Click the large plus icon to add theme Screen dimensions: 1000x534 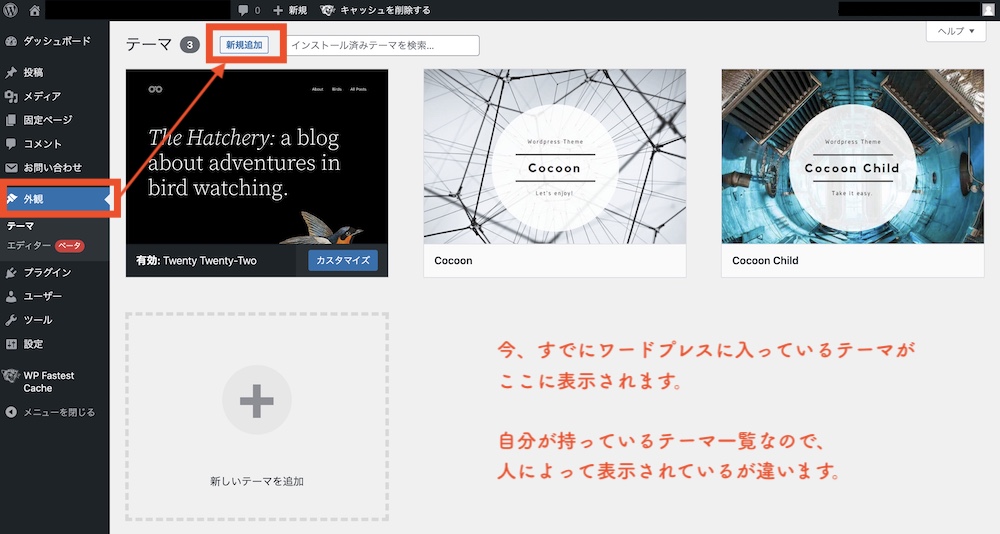point(256,400)
